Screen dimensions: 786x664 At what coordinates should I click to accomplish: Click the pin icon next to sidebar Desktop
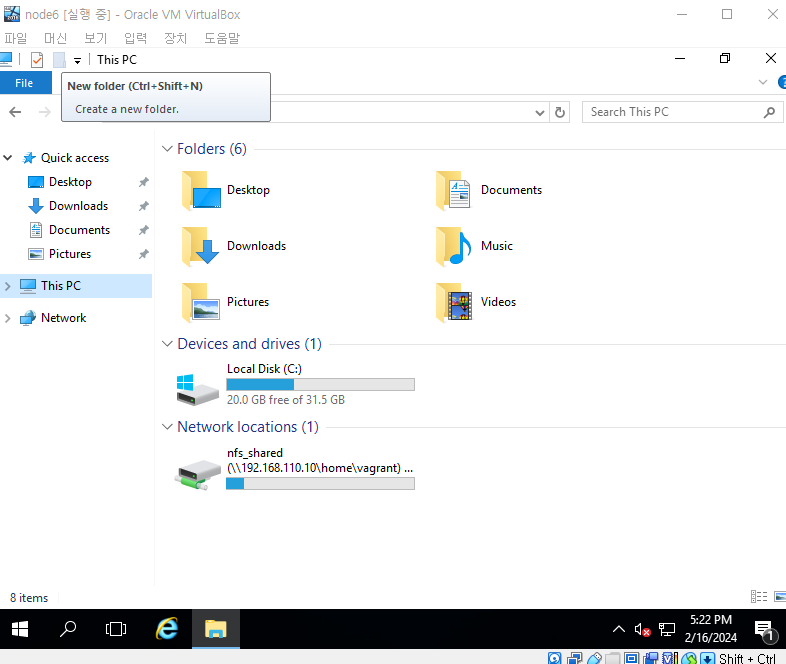(x=144, y=182)
